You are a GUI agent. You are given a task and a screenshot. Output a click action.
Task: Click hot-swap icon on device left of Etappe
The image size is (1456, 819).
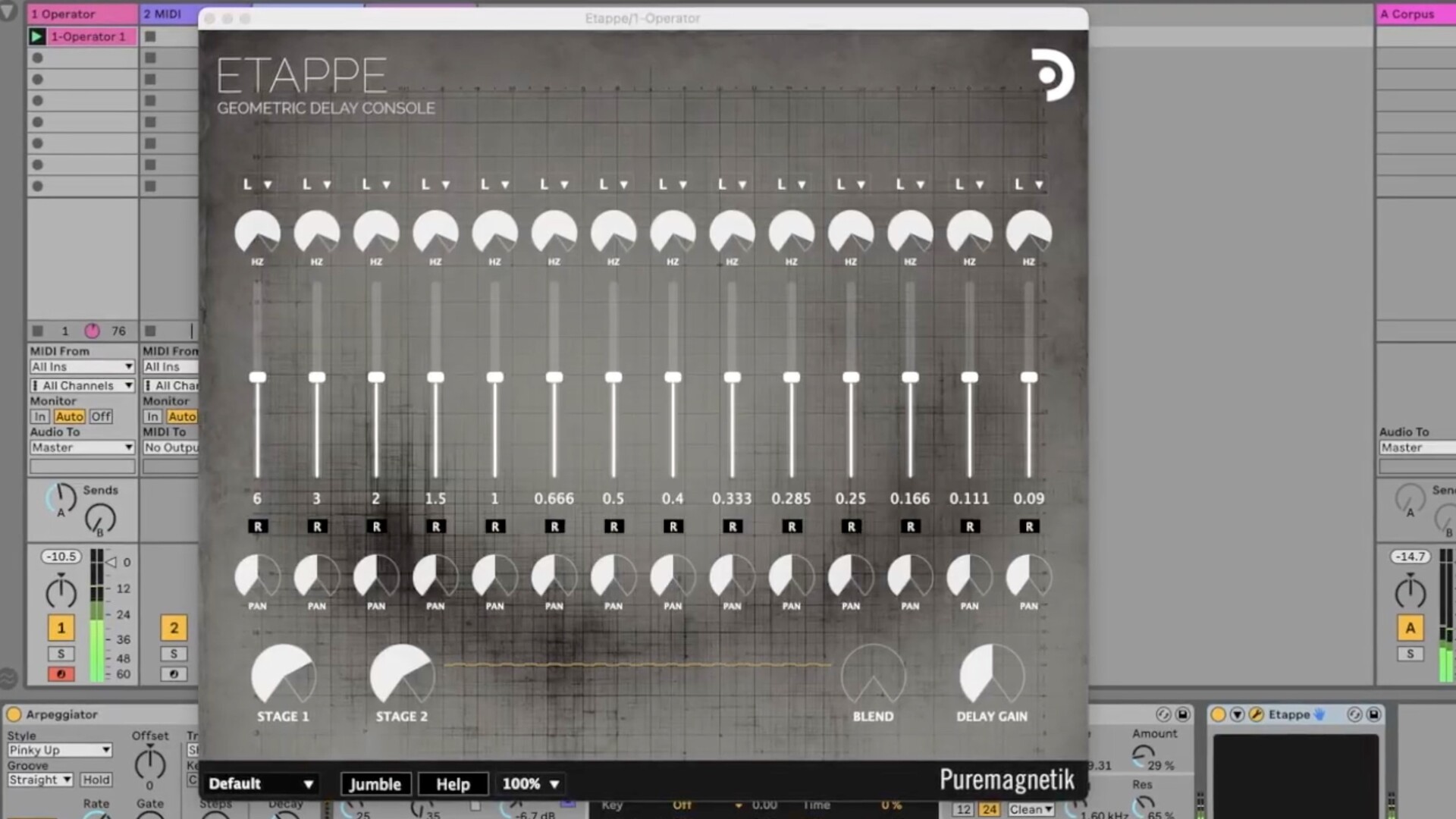1163,714
